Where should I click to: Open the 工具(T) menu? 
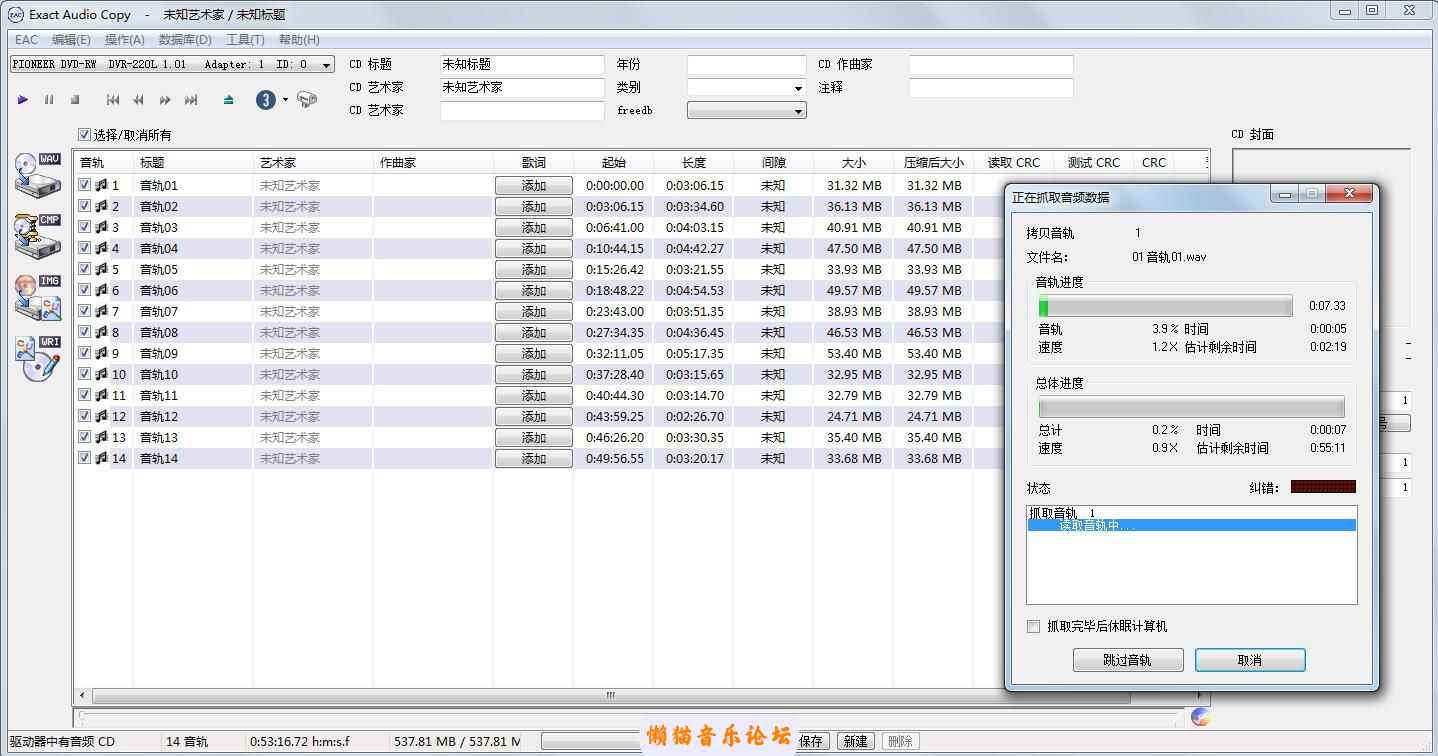click(x=245, y=40)
